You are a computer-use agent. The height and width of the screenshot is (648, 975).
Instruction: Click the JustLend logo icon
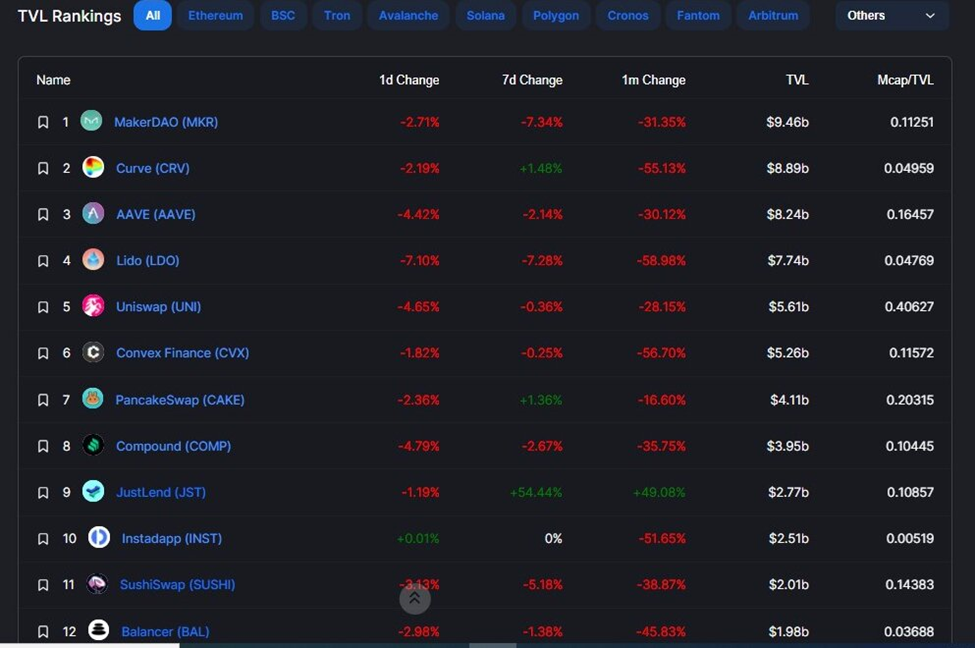click(x=93, y=491)
